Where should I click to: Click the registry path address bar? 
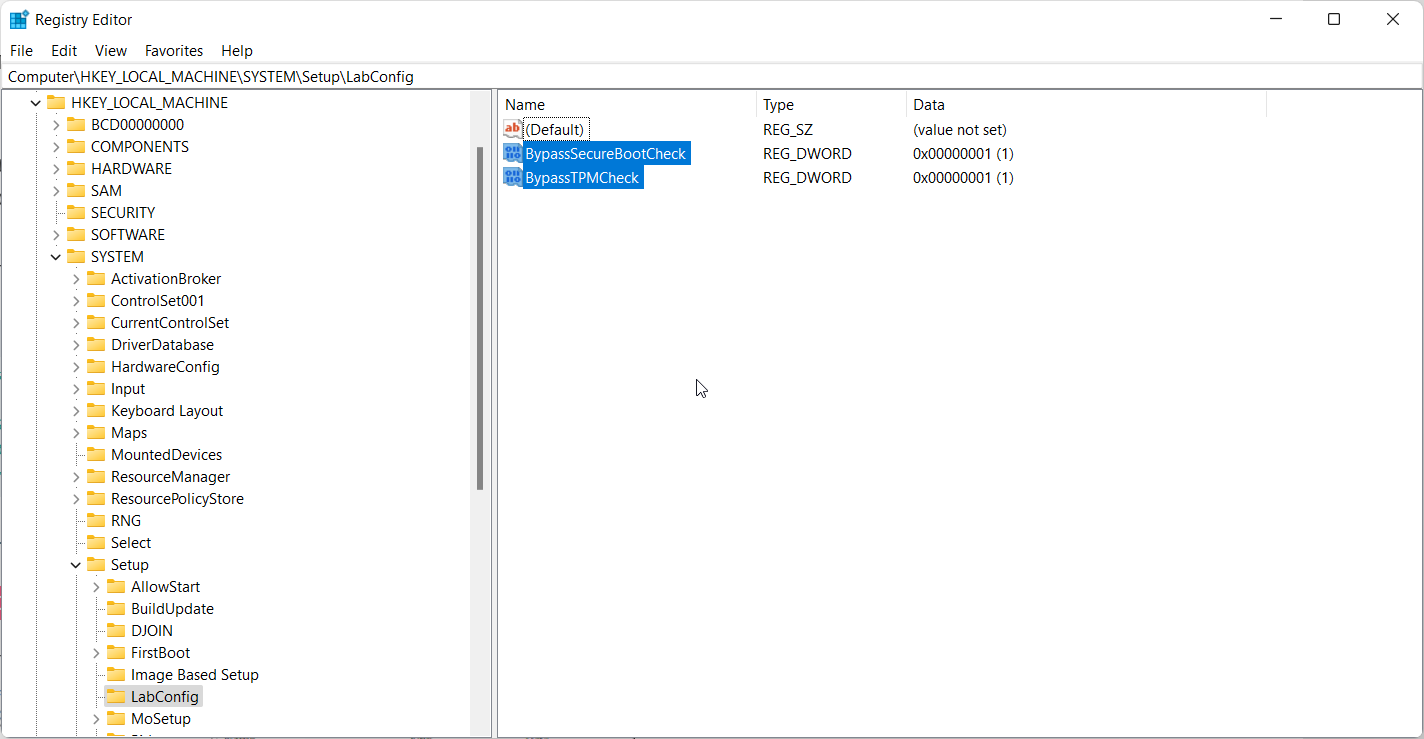coord(711,76)
